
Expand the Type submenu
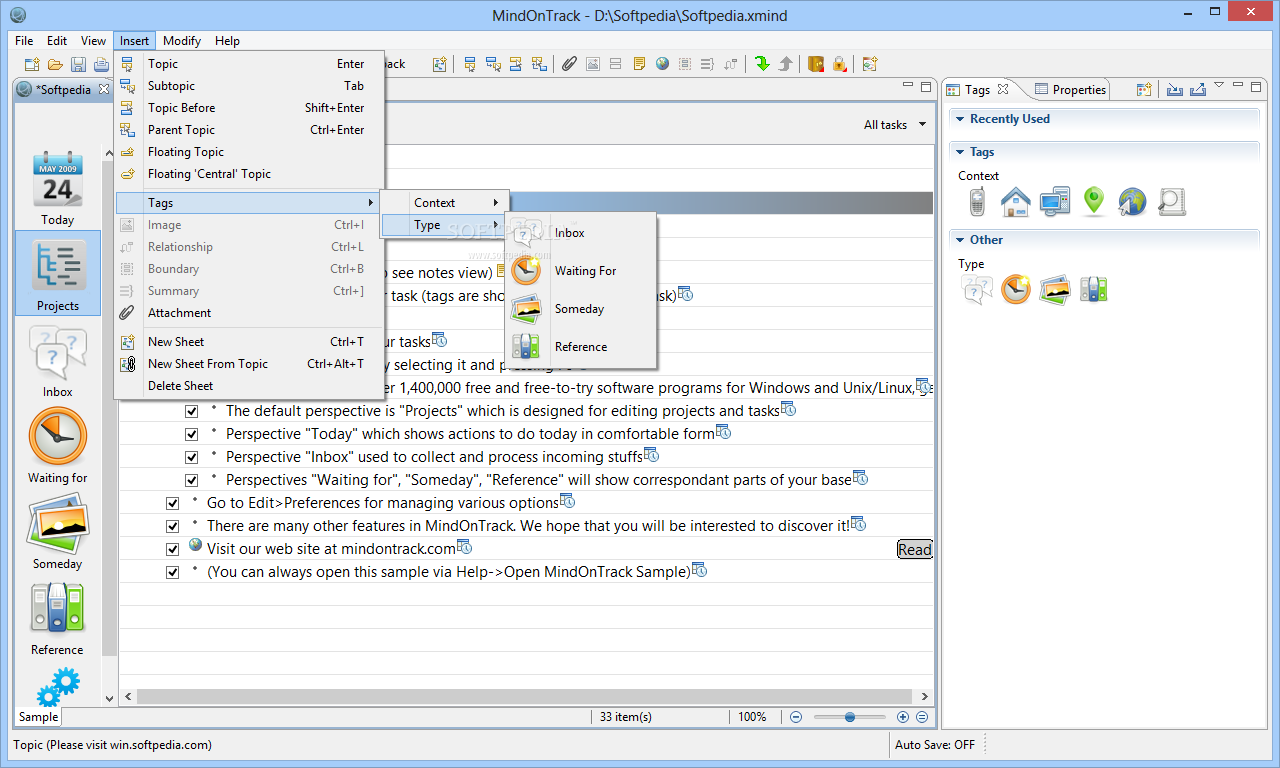coord(445,226)
